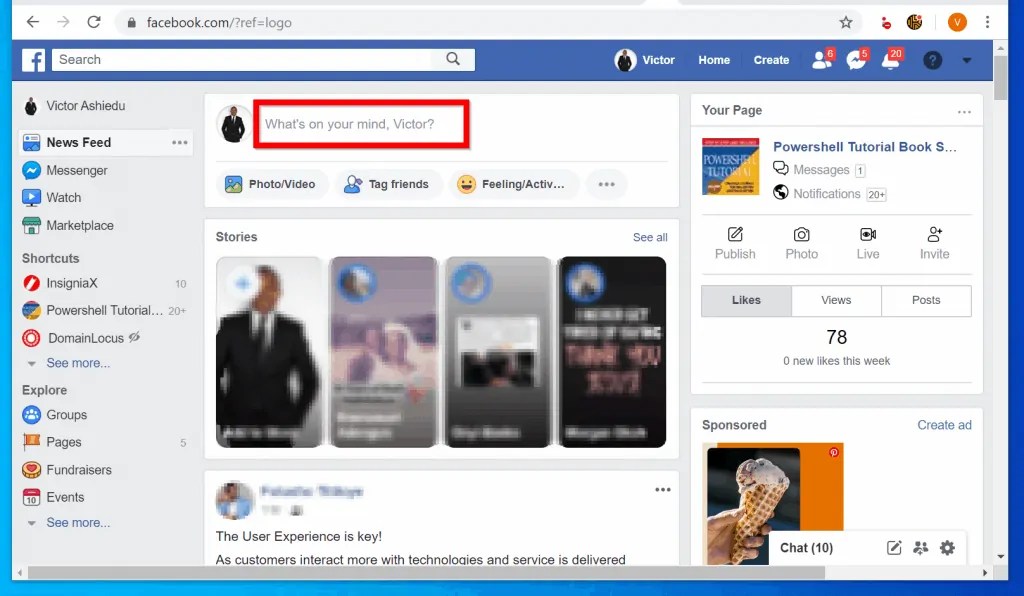Open See all Stories link
Viewport: 1024px width, 596px height.
click(x=649, y=237)
